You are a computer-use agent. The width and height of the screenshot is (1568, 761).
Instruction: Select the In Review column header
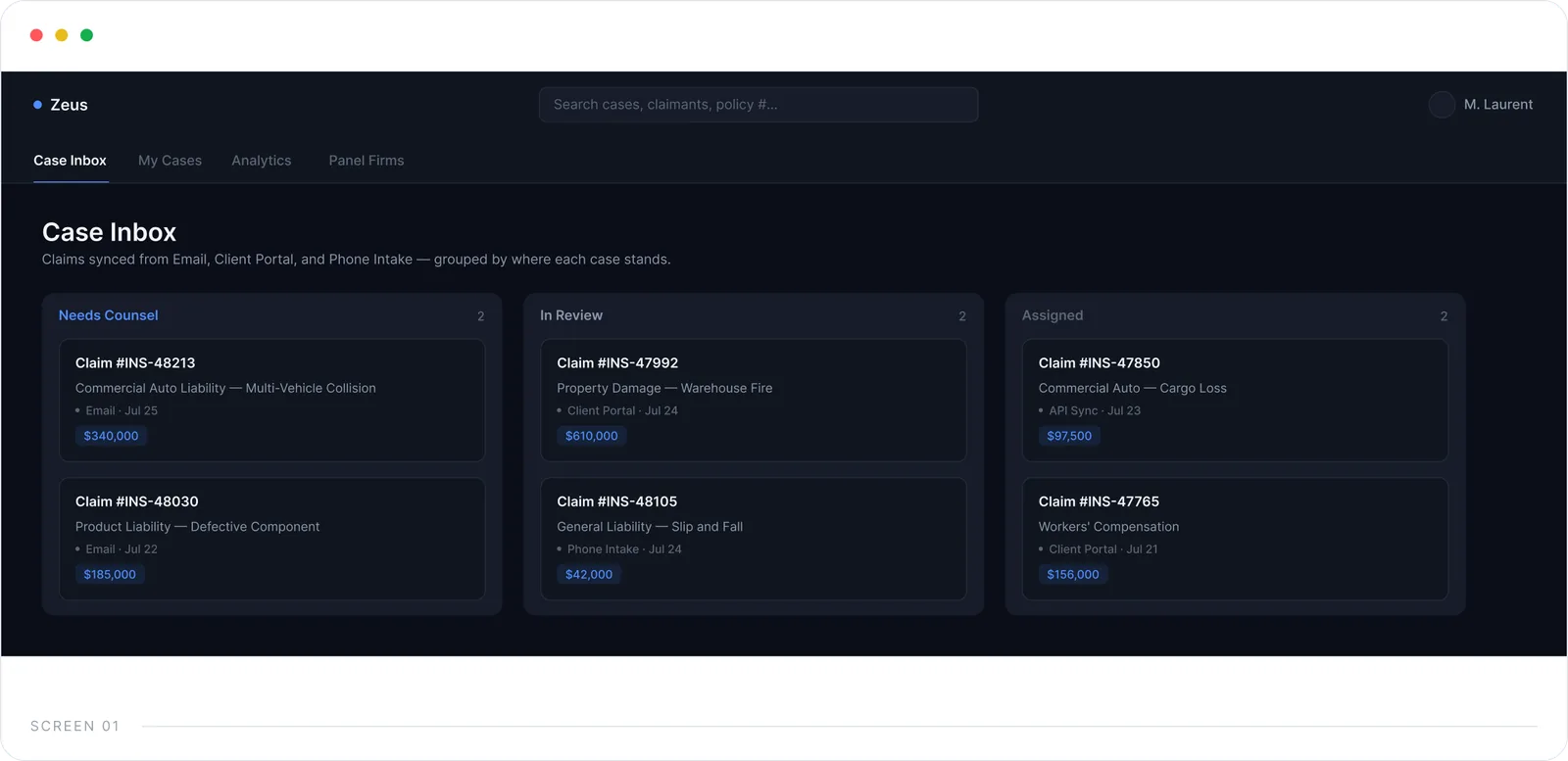[571, 315]
